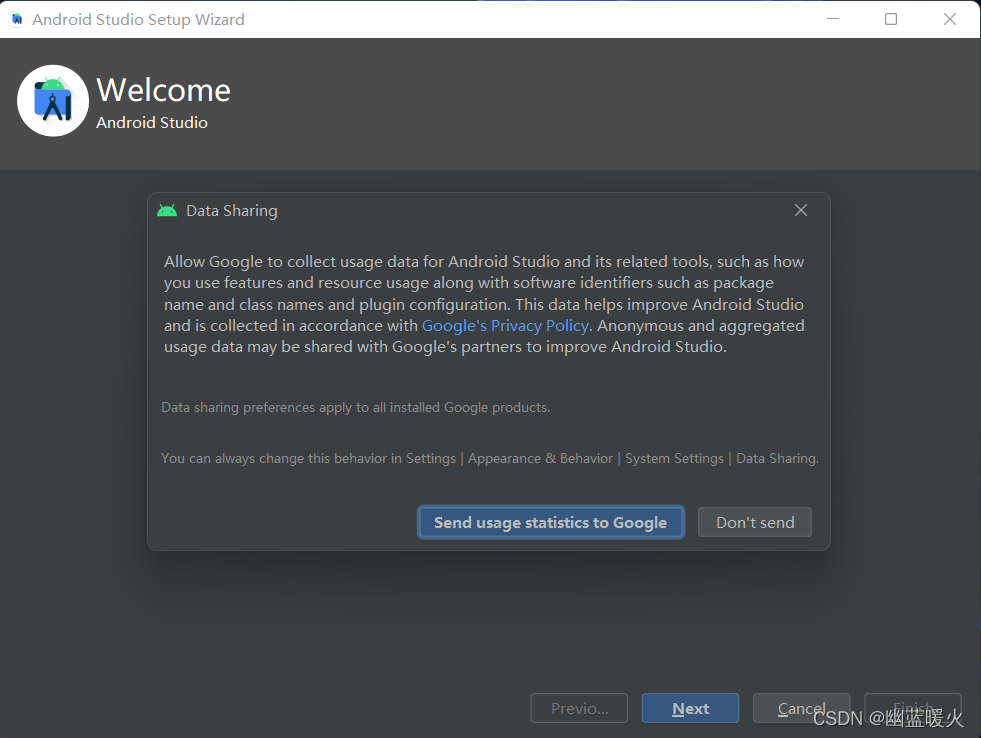
Task: Minimize the Setup Wizard window
Action: [x=833, y=19]
